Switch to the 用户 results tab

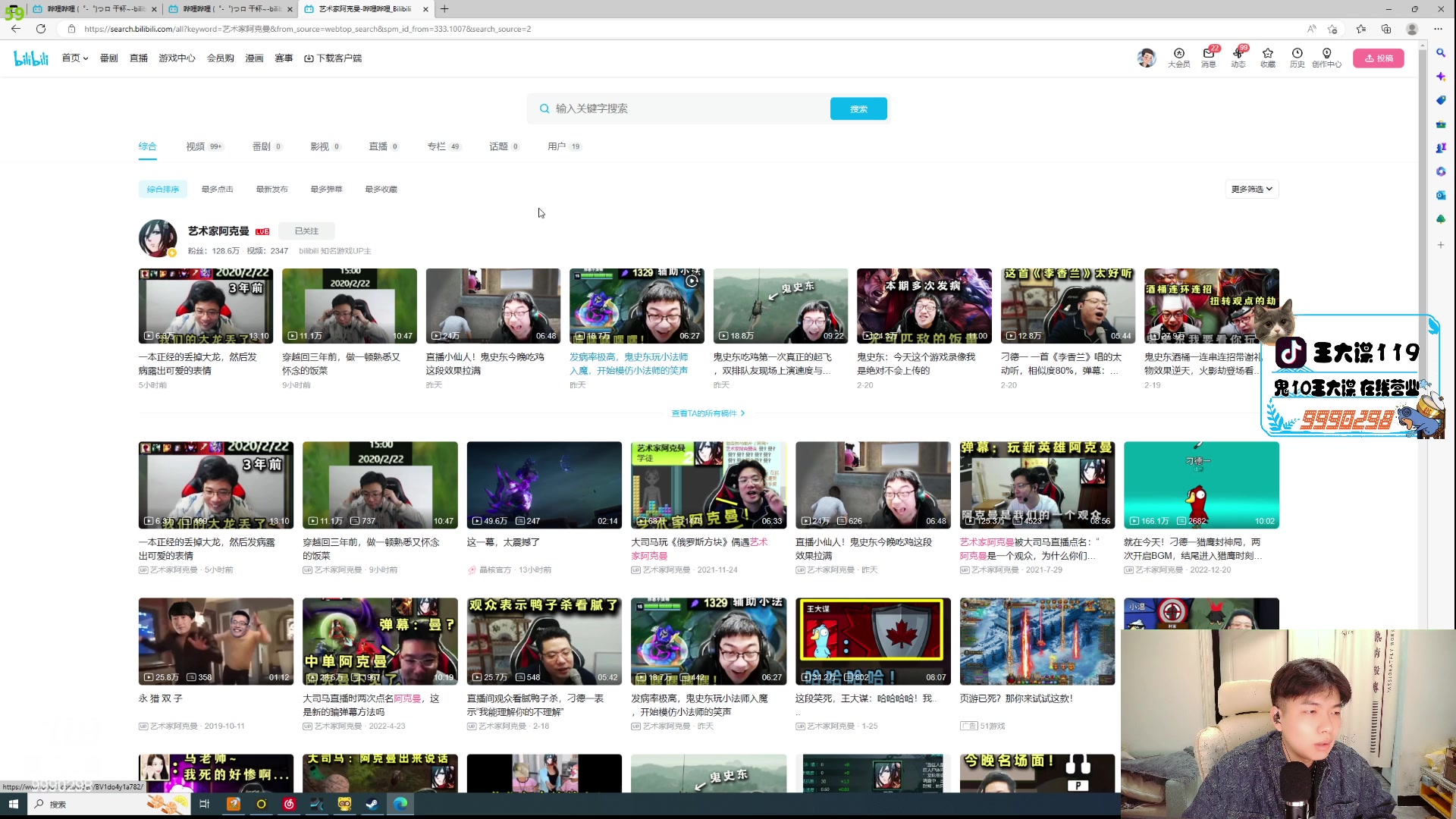pos(564,146)
